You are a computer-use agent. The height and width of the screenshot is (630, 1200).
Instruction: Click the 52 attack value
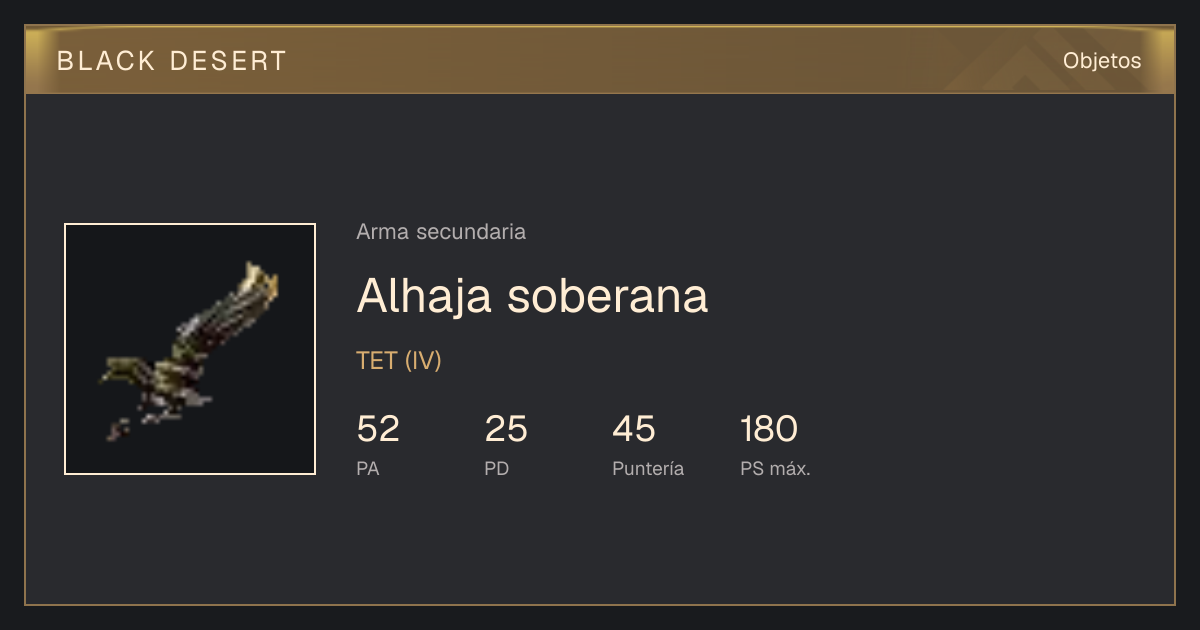click(378, 429)
